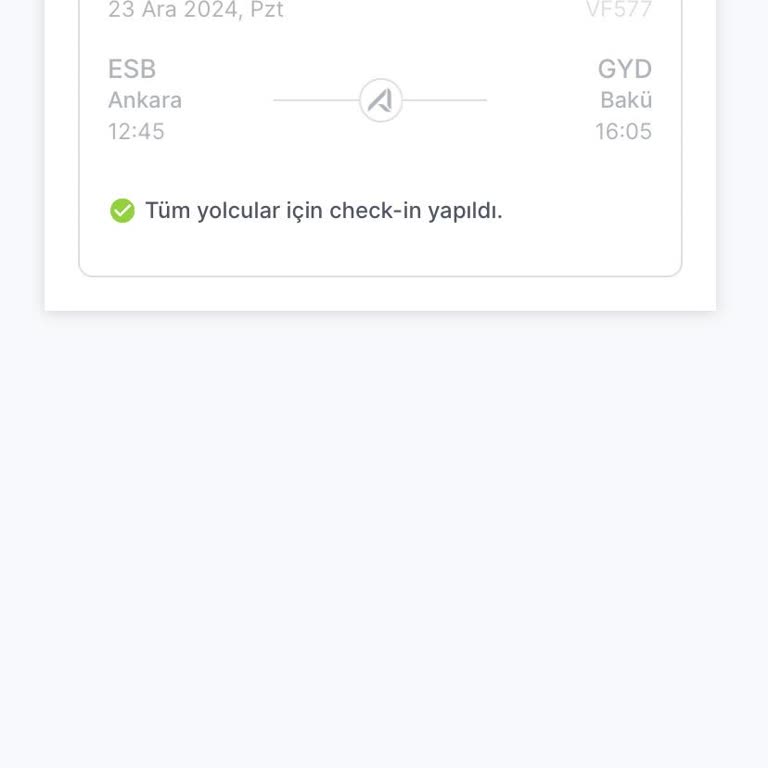This screenshot has width=768, height=768.
Task: Click the 12:45 departure time
Action: point(136,131)
